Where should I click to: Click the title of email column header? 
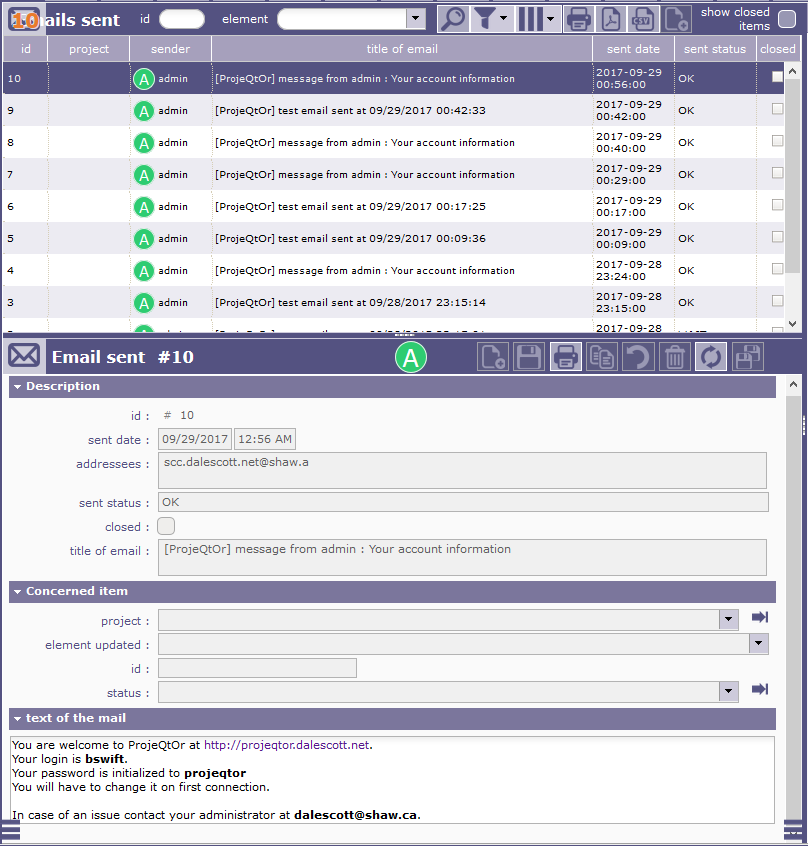pos(401,49)
